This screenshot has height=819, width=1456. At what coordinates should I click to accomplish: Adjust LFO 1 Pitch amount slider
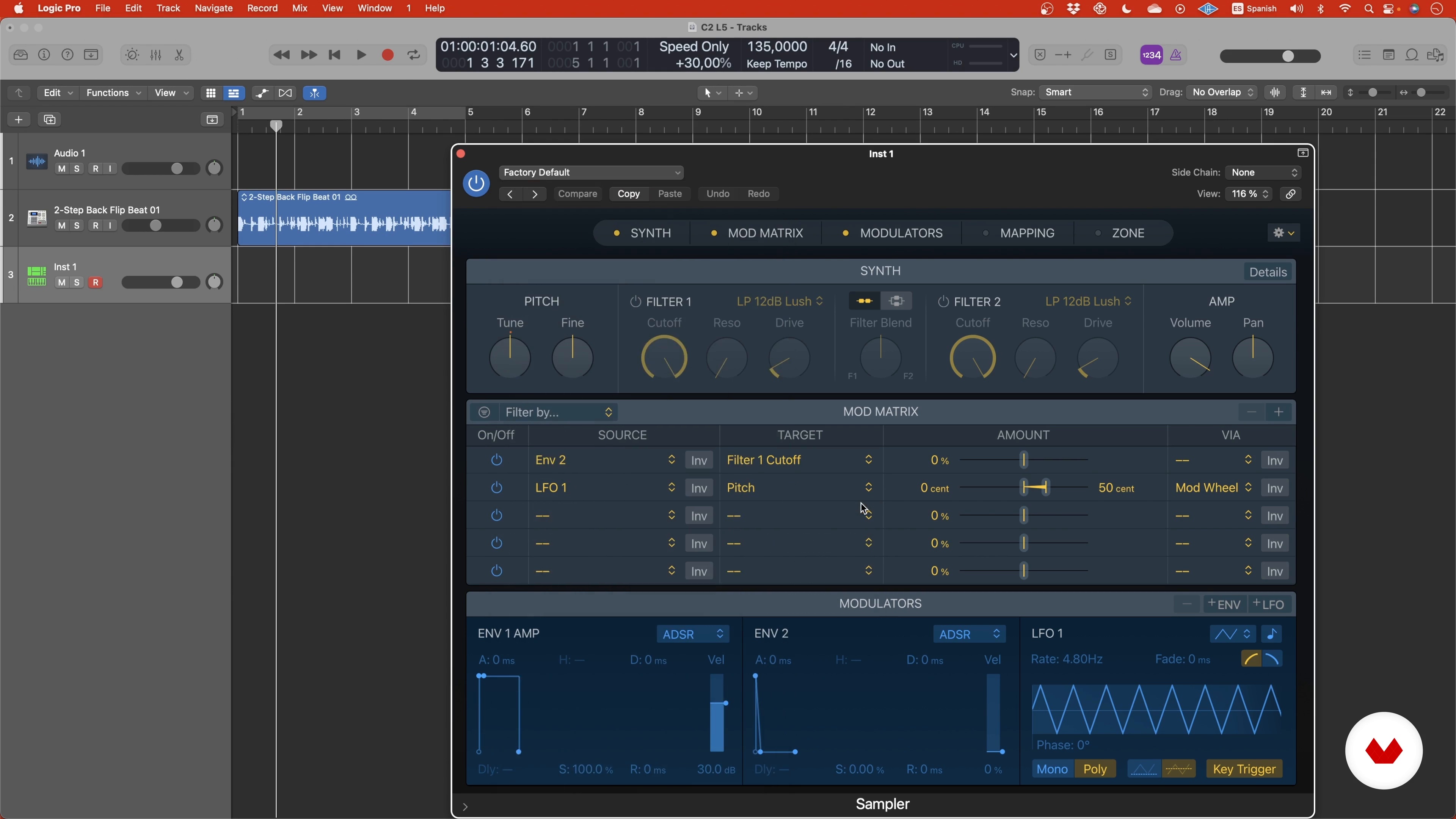[x=1024, y=488]
